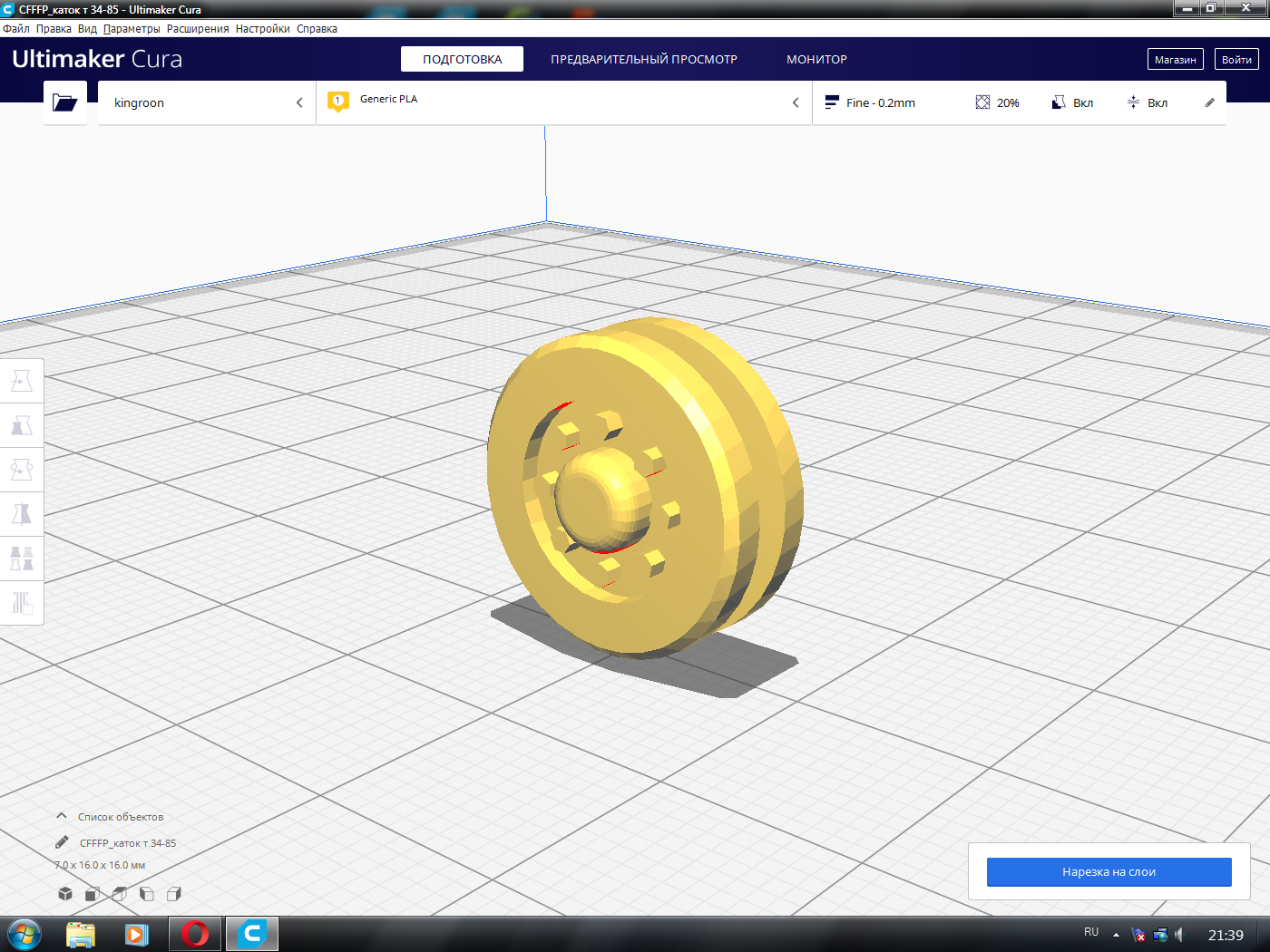
Task: Expand the kingroon printer selector
Action: (x=207, y=102)
